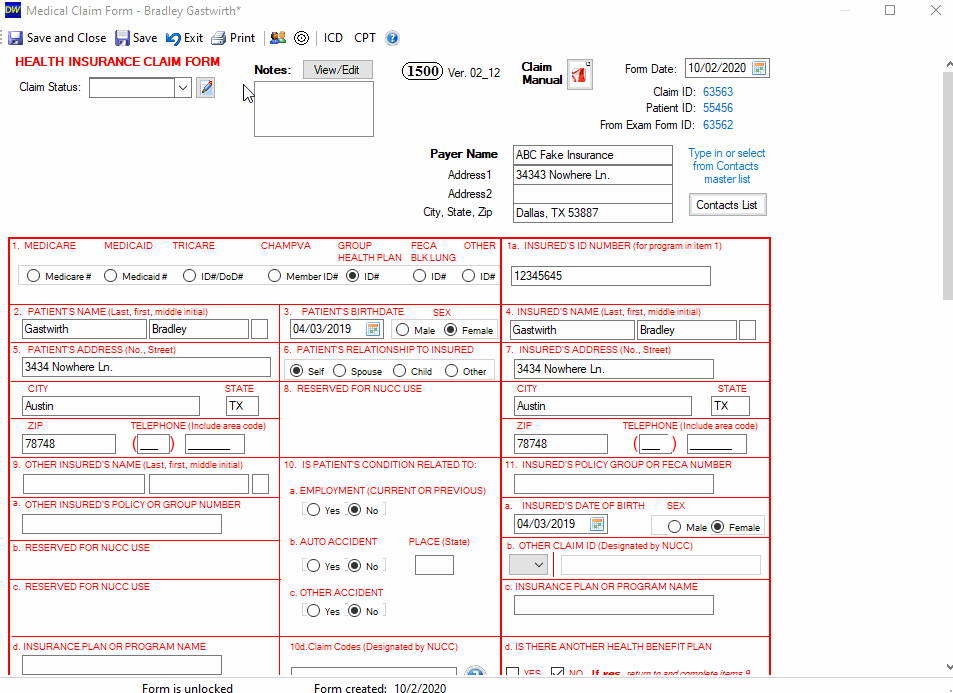
Task: Expand the Claim Status dropdown
Action: pyautogui.click(x=183, y=87)
